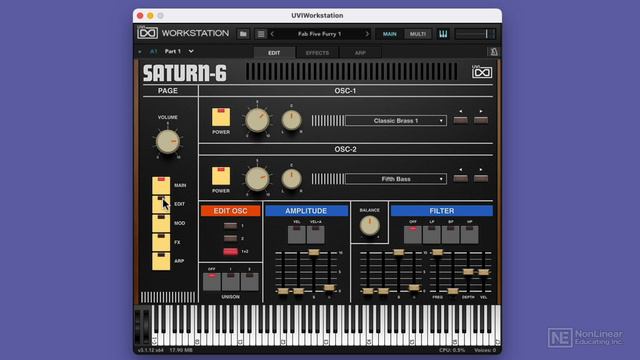Screen dimensions: 640x360
Task: Click the preset list icon in header
Action: click(x=261, y=34)
